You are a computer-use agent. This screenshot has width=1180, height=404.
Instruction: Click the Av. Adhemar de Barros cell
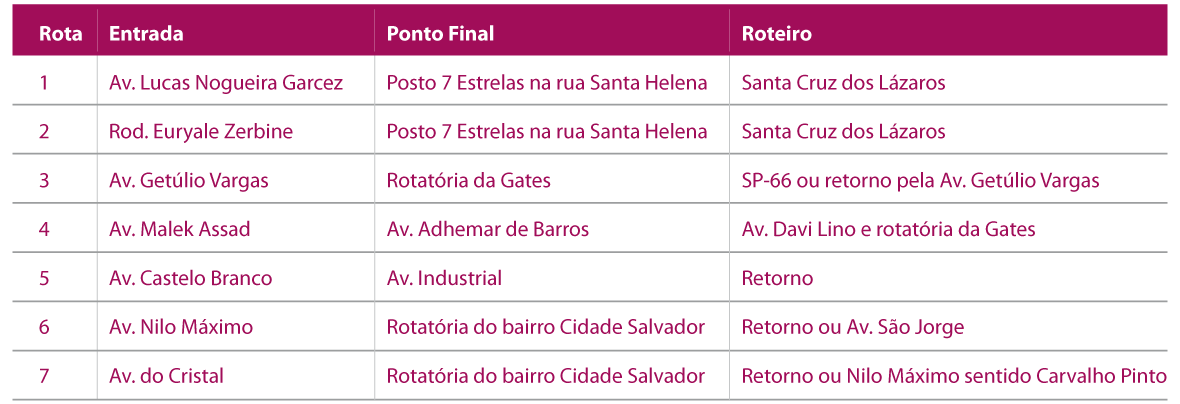(x=488, y=229)
